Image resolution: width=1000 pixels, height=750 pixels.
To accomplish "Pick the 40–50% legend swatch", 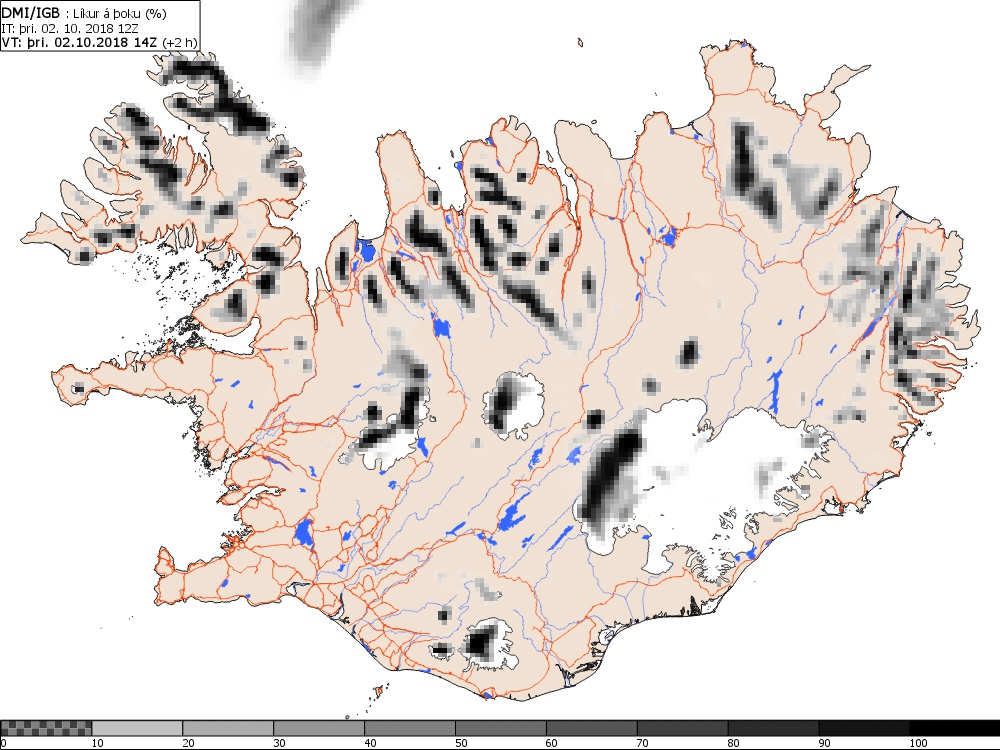I will pos(409,728).
